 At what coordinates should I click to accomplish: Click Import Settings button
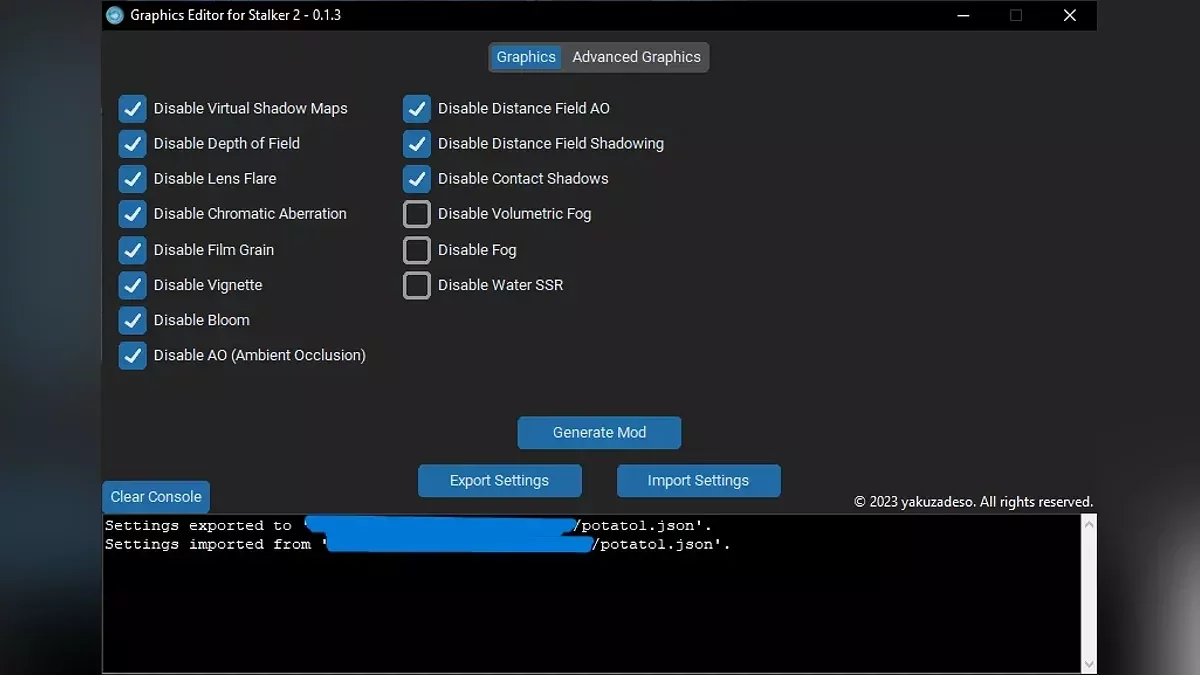[x=698, y=480]
